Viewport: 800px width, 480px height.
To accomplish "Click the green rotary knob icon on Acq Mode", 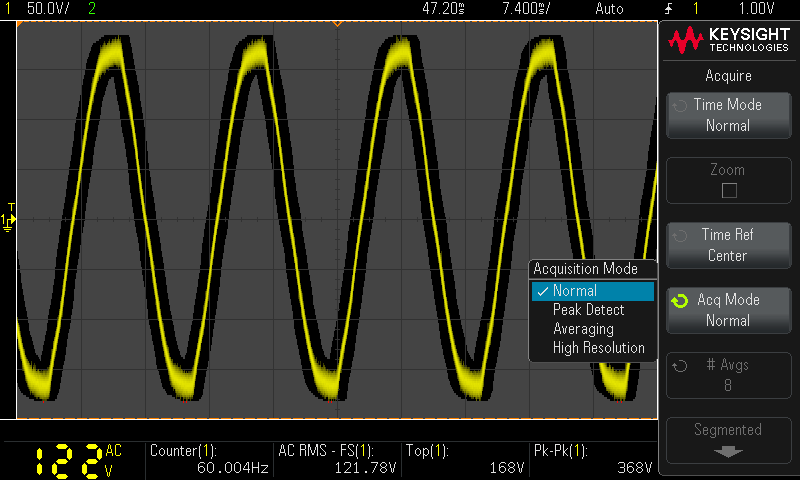I will point(680,301).
